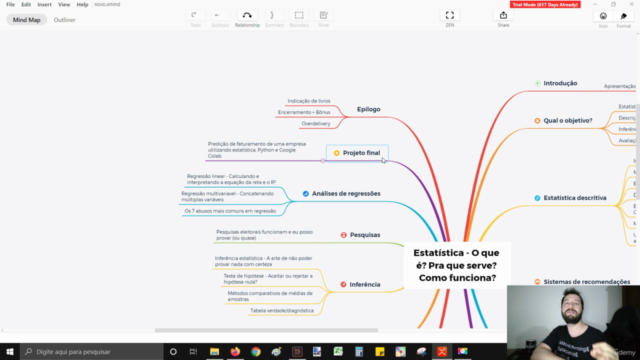The width and height of the screenshot is (640, 360).
Task: Select the Métodos comparativos de médias subtopic
Action: [270, 296]
